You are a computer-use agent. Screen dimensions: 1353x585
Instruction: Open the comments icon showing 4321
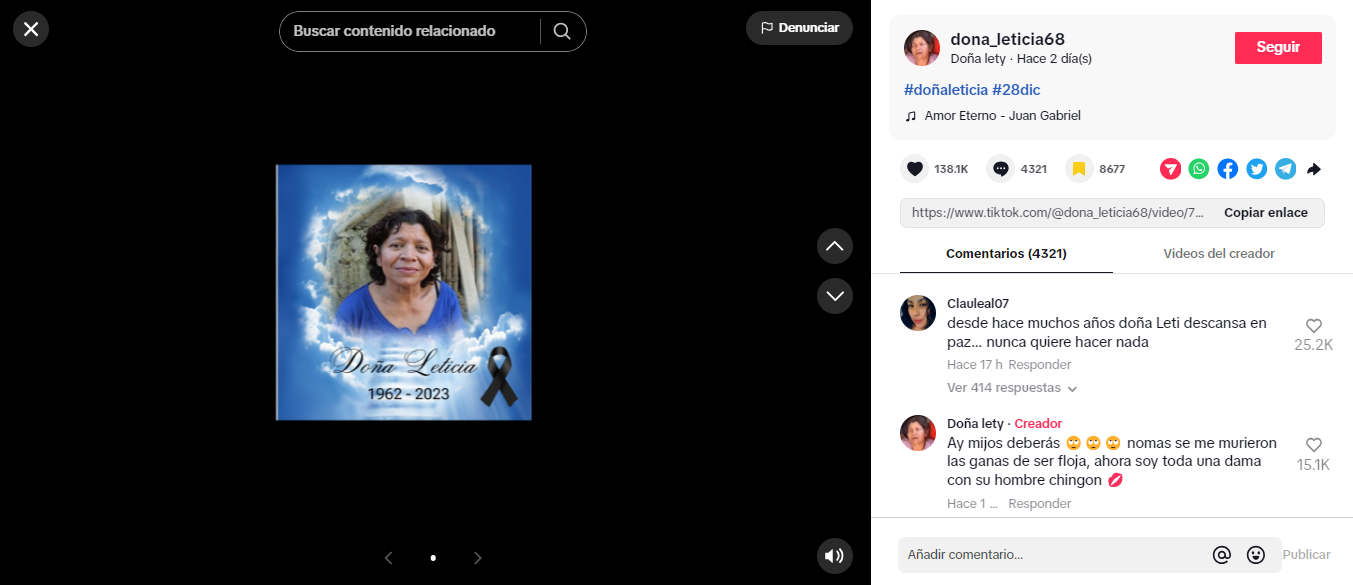point(999,168)
